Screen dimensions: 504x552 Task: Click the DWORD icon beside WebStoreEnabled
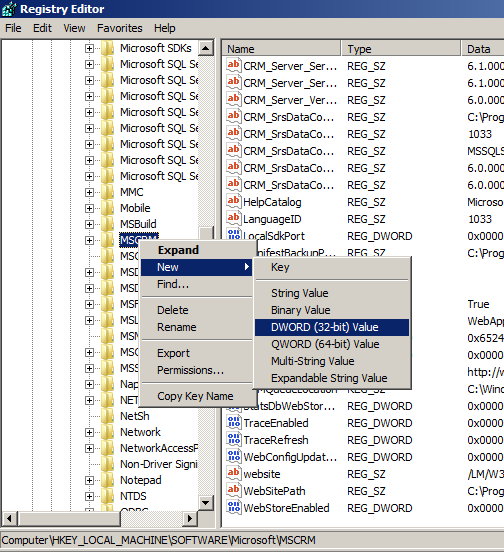234,508
